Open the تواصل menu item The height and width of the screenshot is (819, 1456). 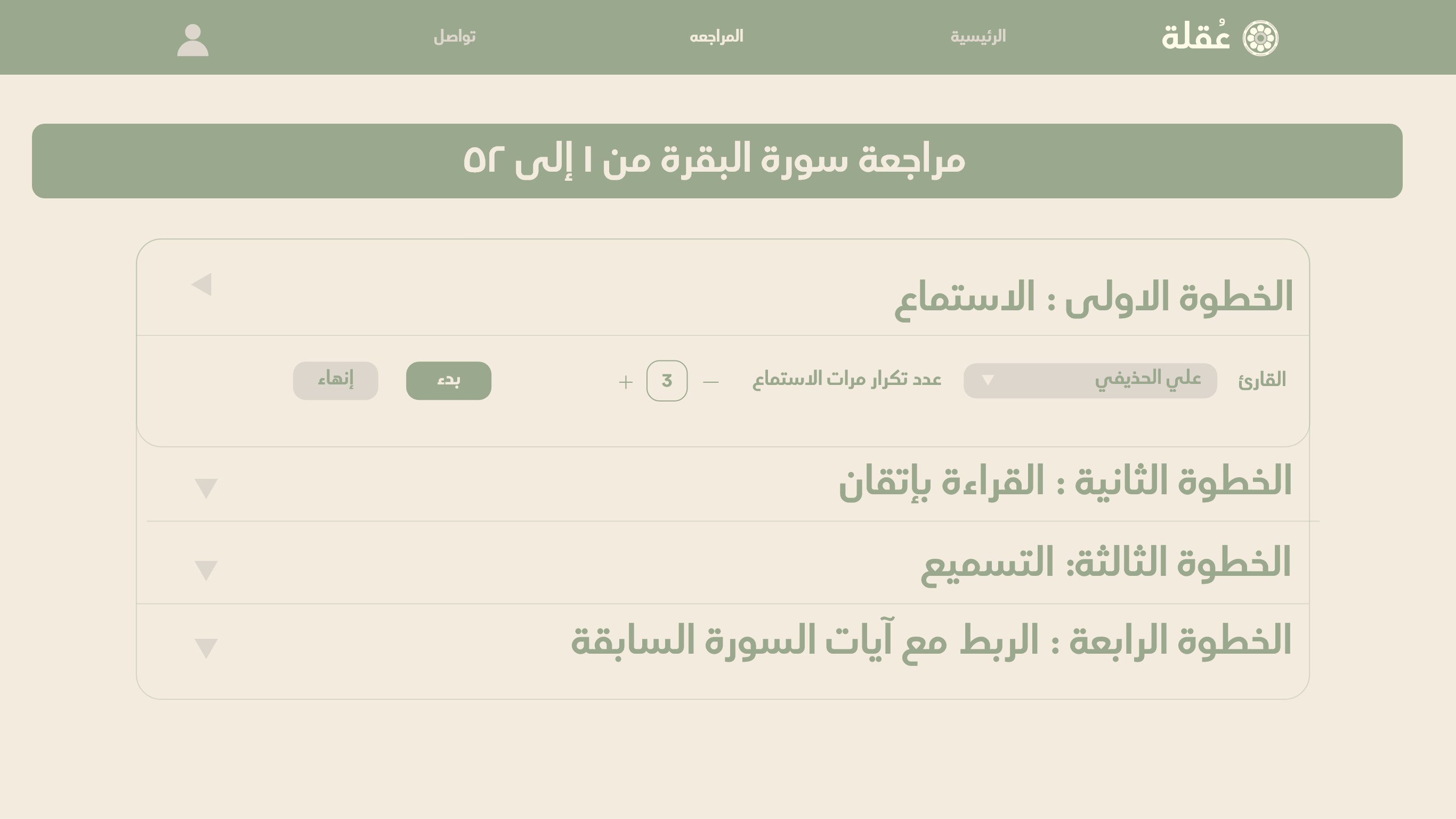(454, 37)
